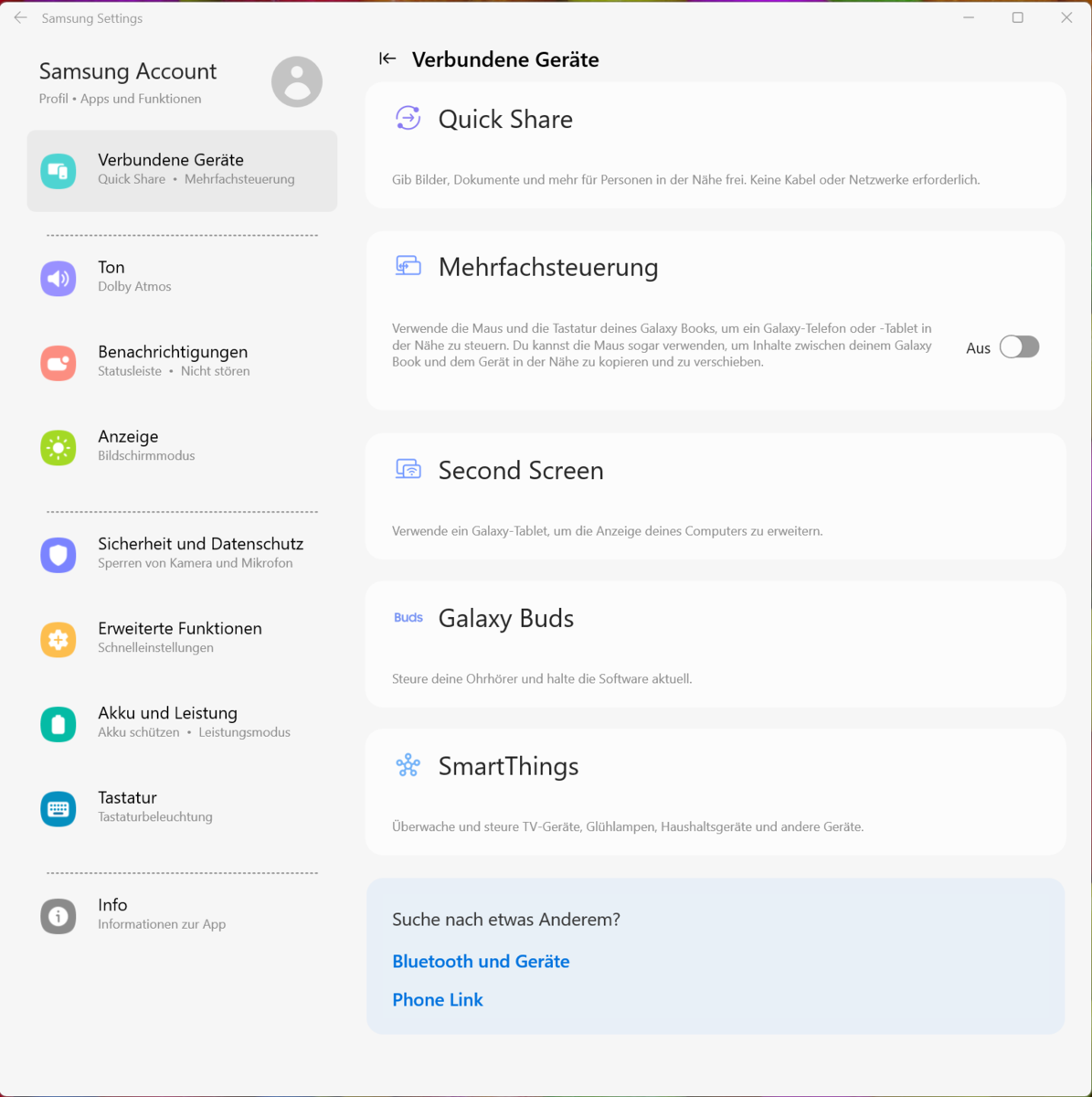Open the Quick Share card

click(x=716, y=145)
